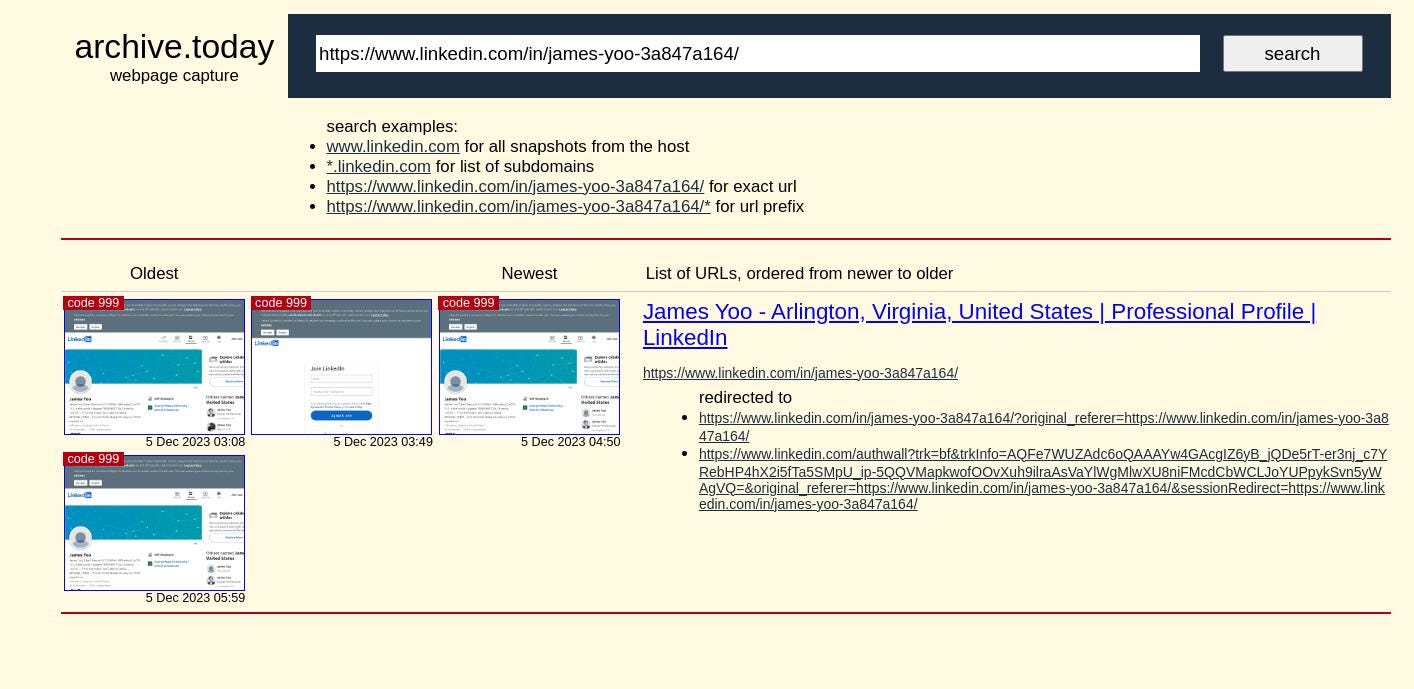The image size is (1414, 689).
Task: Open snapshot thumbnail dated 5 Dec 2023 05:59
Action: point(154,522)
